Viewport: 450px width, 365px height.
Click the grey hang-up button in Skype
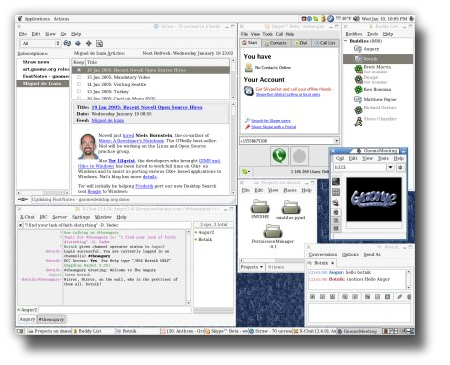pos(299,156)
